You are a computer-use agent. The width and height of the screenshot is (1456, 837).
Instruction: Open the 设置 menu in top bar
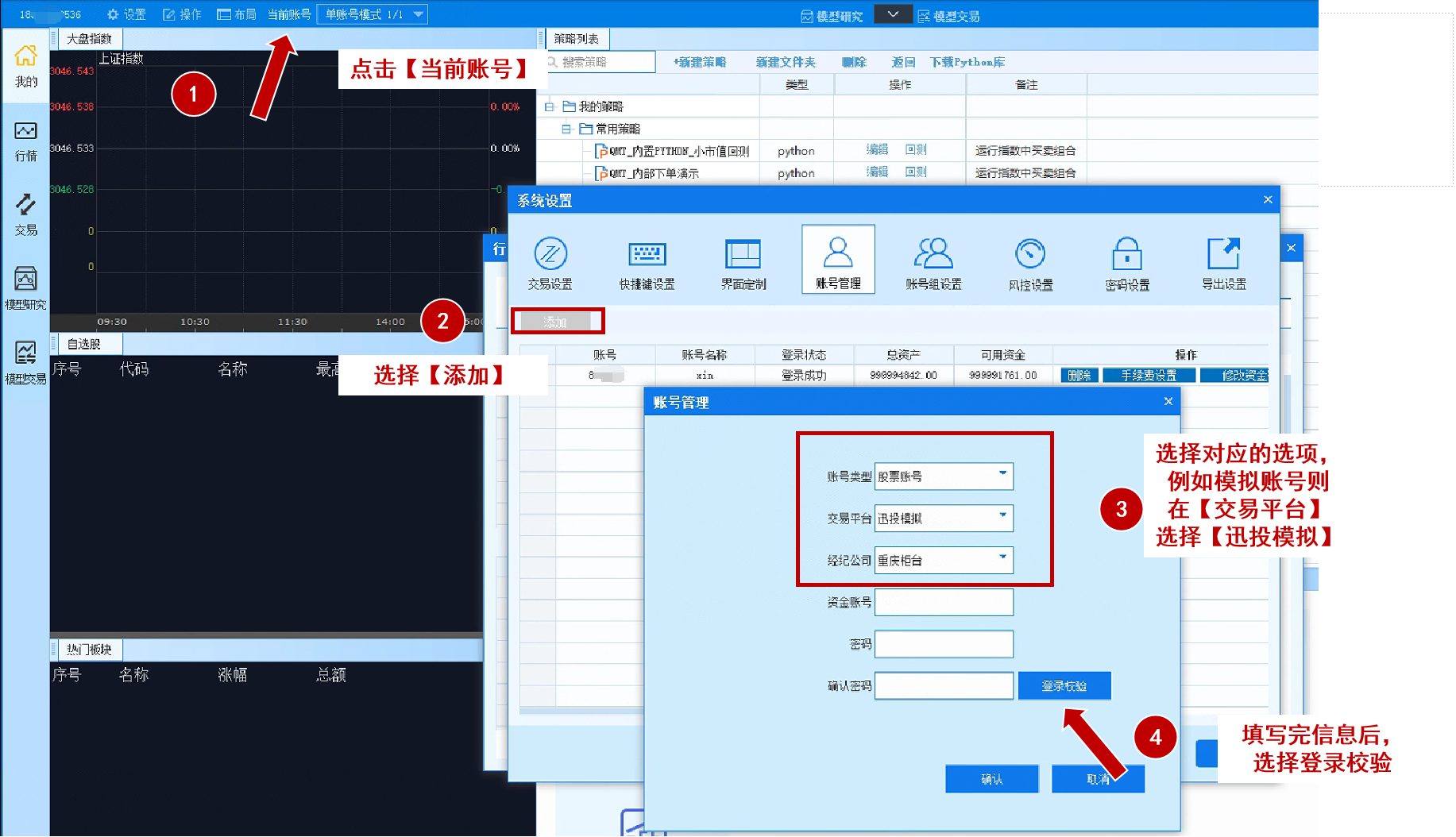pyautogui.click(x=127, y=14)
